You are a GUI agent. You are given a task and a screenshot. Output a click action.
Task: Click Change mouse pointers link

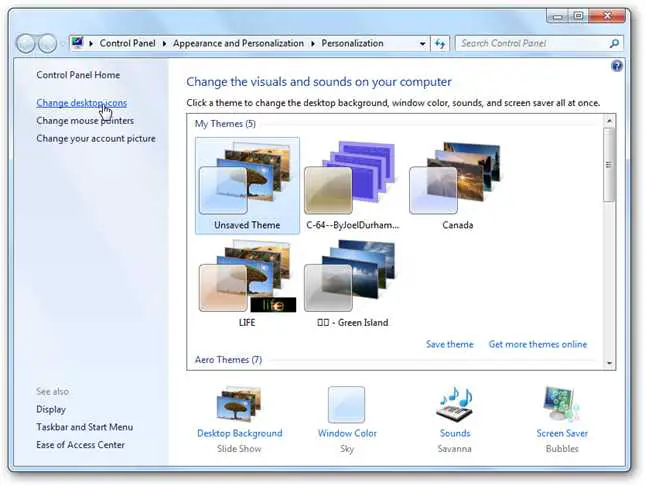point(85,121)
